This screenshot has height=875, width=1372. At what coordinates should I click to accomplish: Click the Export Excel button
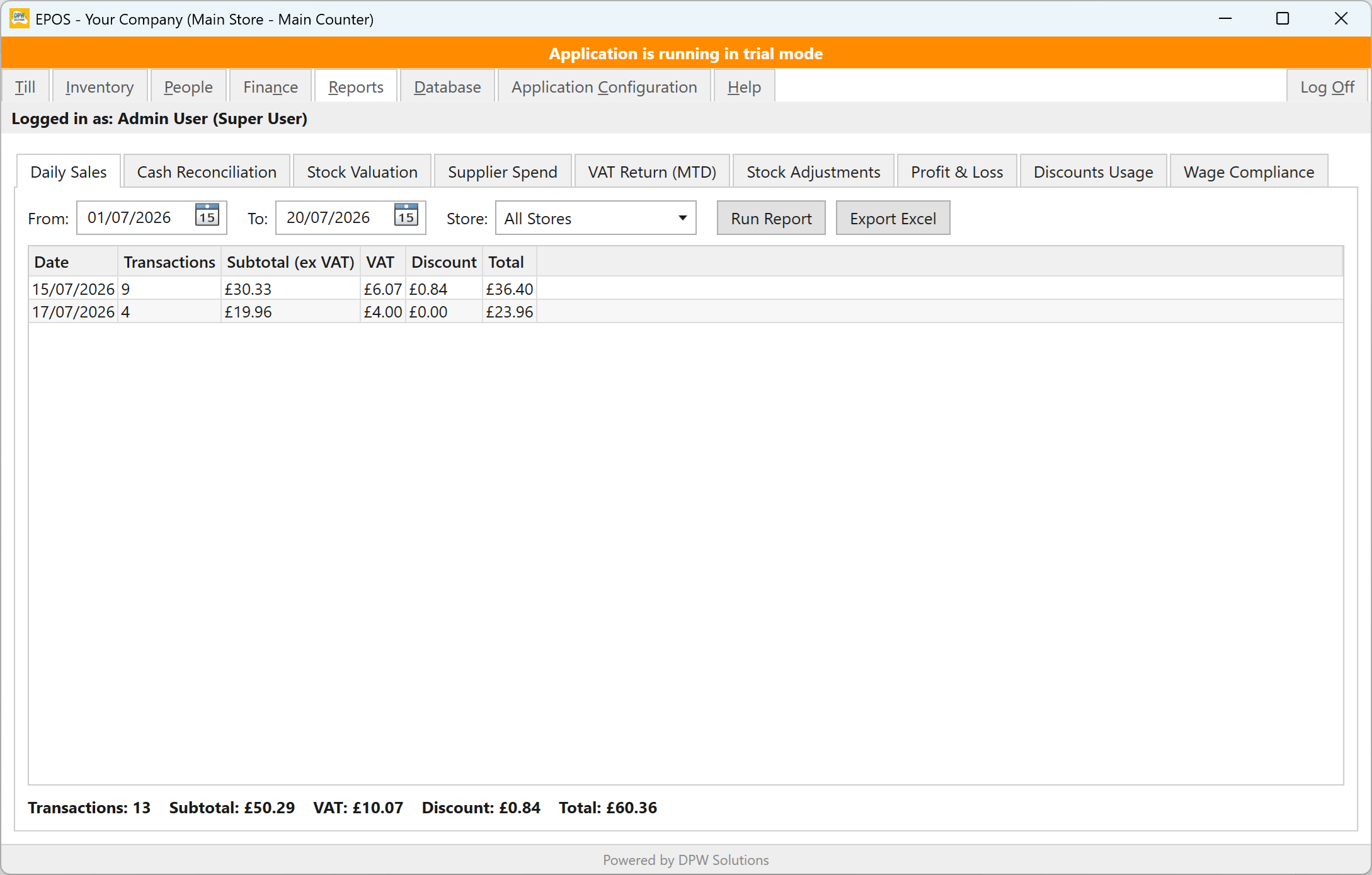tap(893, 218)
